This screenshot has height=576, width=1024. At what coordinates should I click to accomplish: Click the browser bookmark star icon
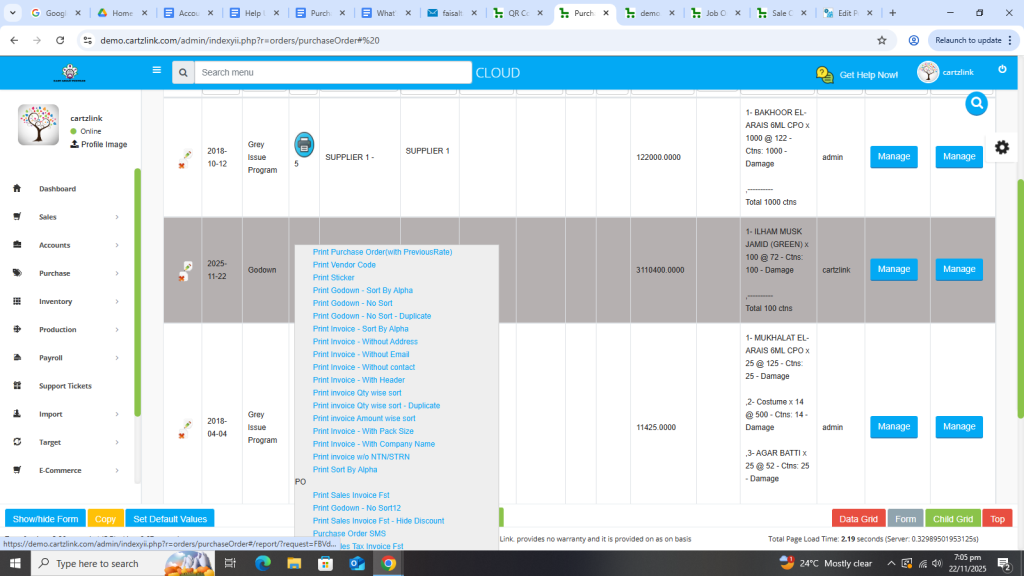point(881,40)
